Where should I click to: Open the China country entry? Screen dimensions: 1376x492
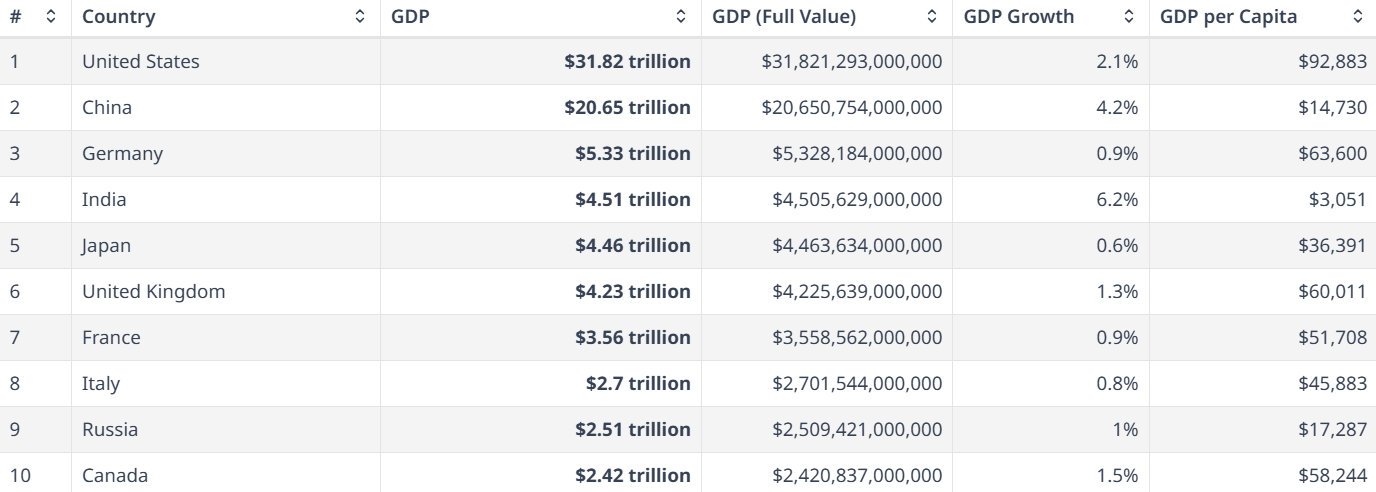pos(107,108)
